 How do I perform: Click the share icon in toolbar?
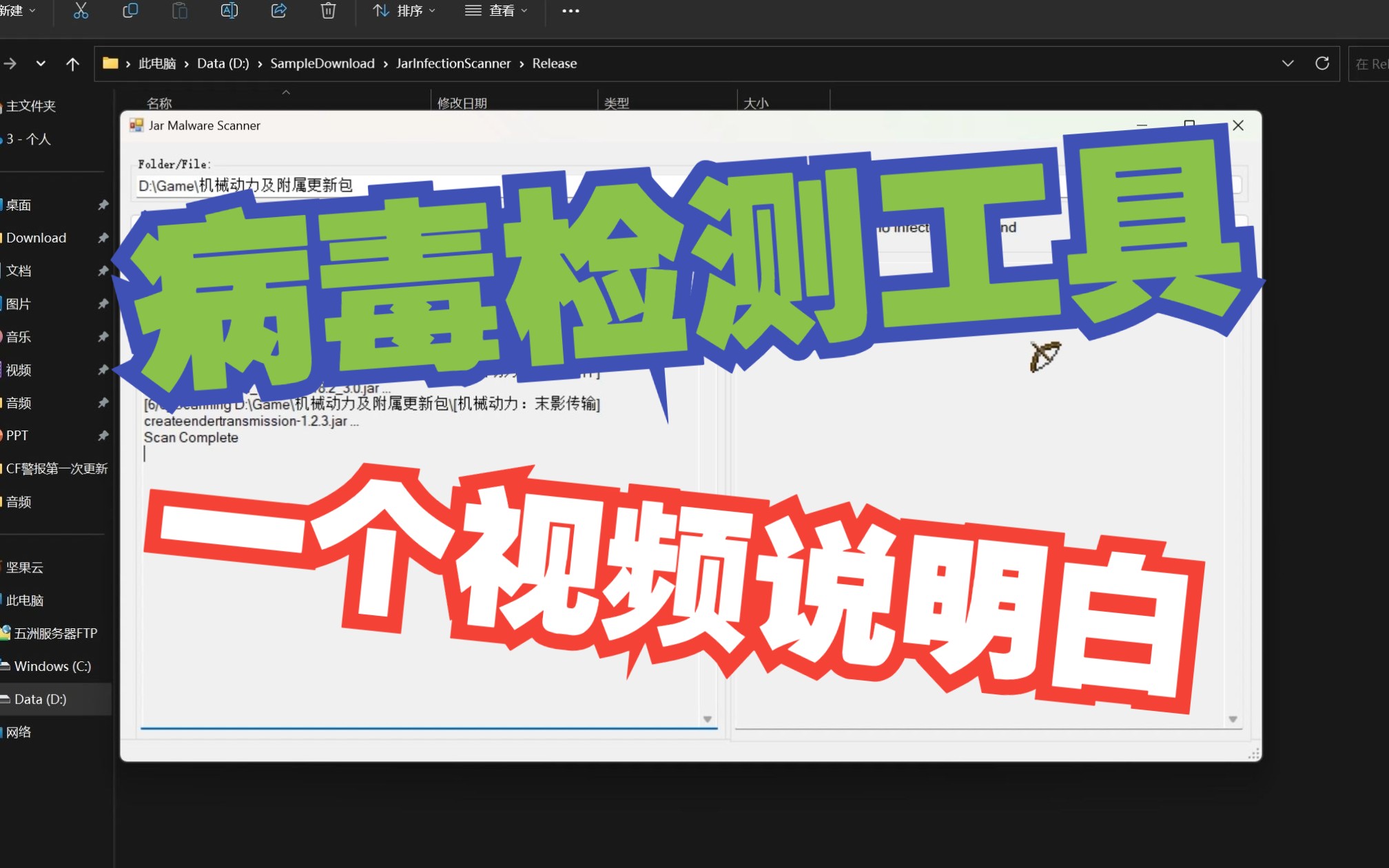pyautogui.click(x=278, y=11)
